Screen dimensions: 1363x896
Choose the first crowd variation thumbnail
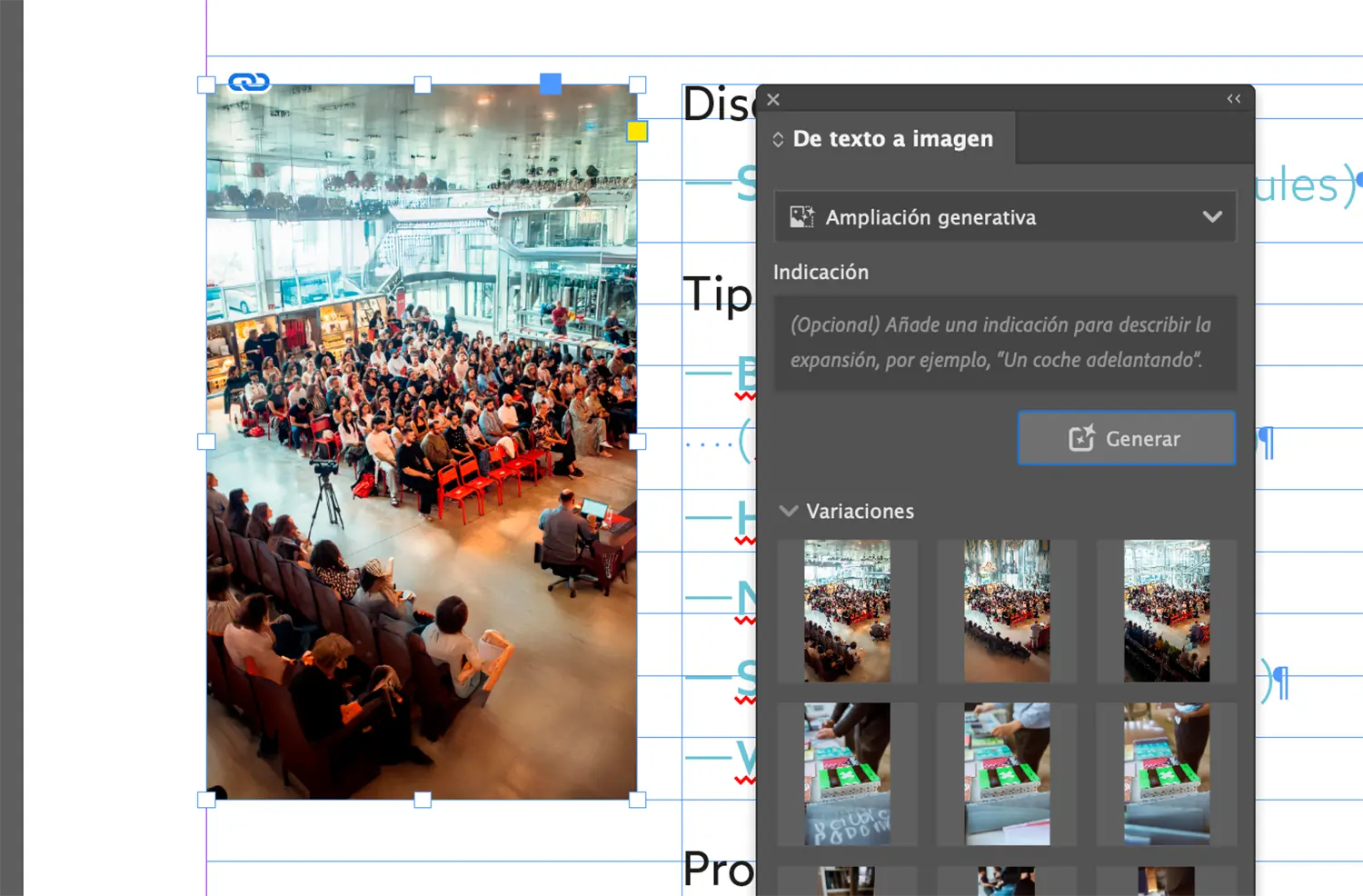tap(847, 611)
